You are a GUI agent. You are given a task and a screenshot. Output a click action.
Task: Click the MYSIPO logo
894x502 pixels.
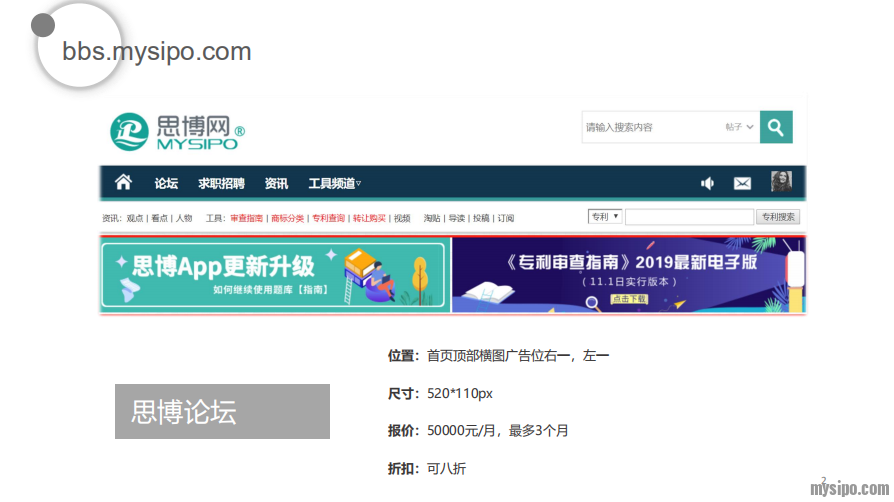(177, 132)
